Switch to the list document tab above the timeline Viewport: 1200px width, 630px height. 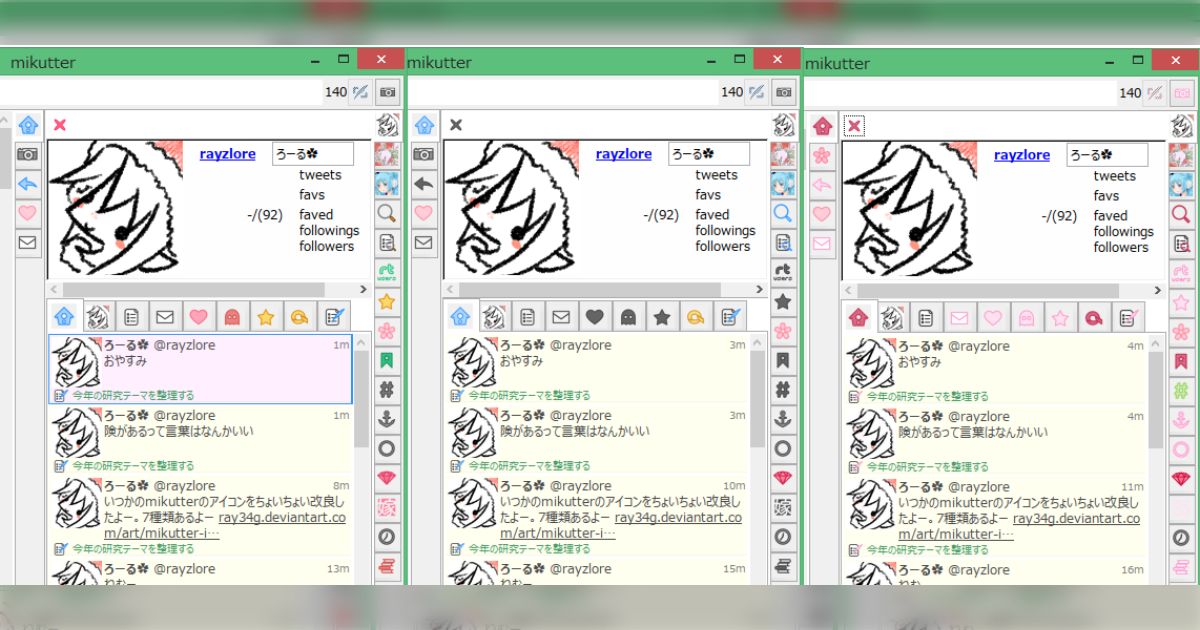[129, 316]
